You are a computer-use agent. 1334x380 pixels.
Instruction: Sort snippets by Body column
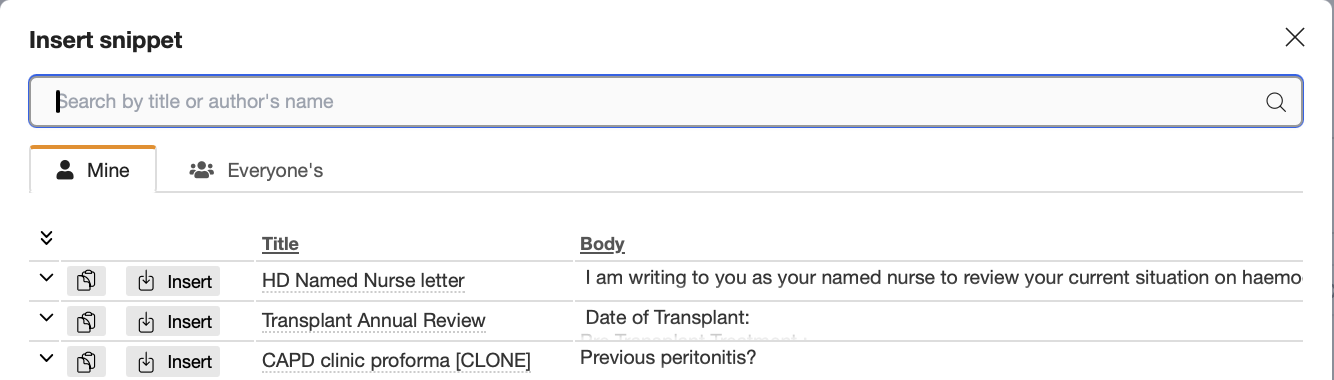tap(602, 244)
